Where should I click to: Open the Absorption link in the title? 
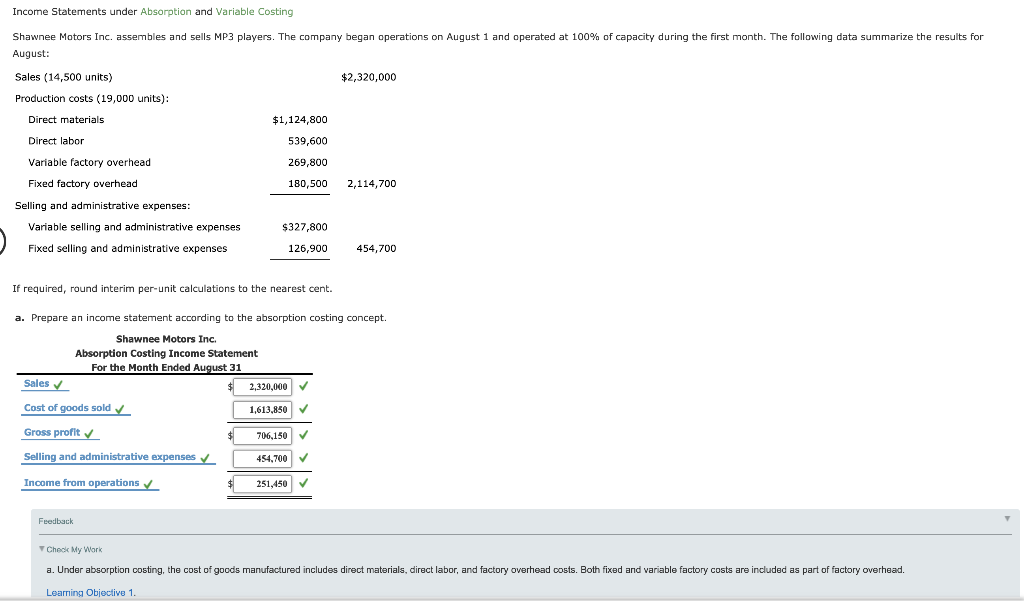(x=166, y=12)
